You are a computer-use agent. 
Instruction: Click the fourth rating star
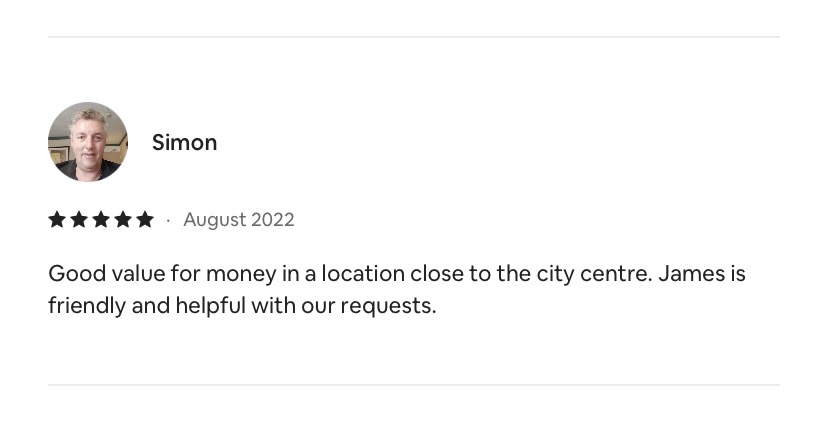tap(123, 219)
